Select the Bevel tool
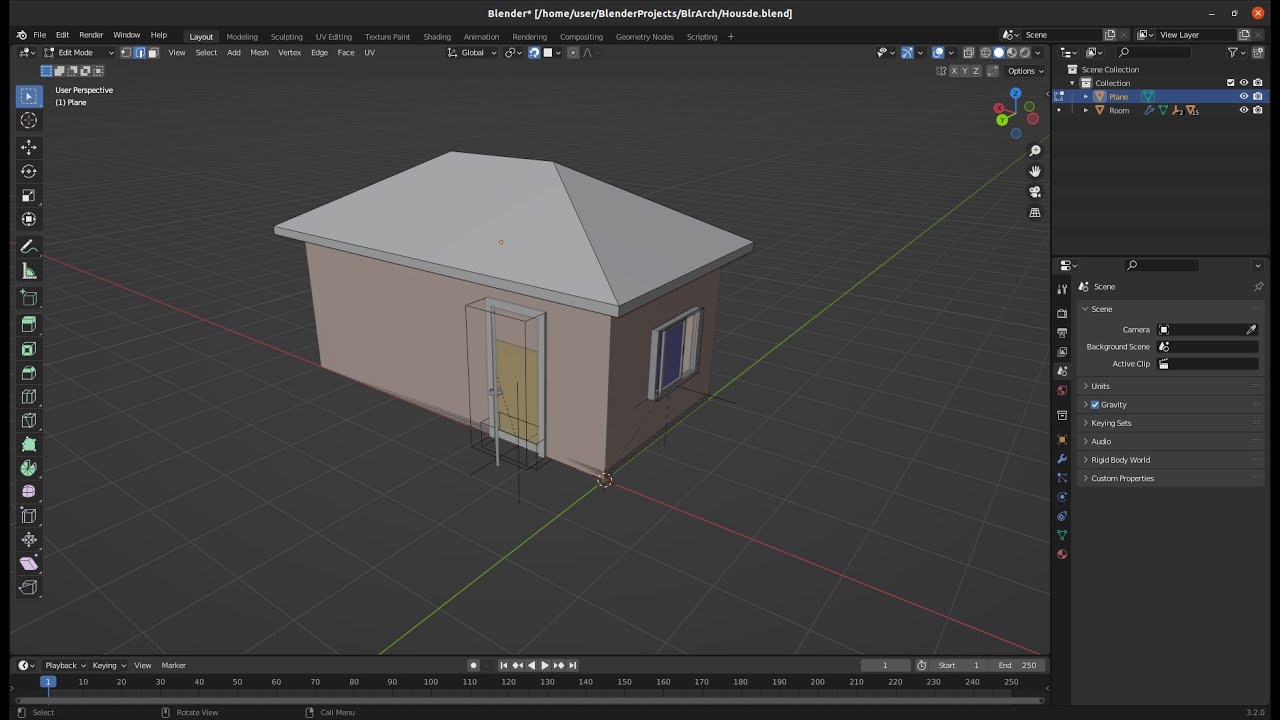 tap(29, 373)
